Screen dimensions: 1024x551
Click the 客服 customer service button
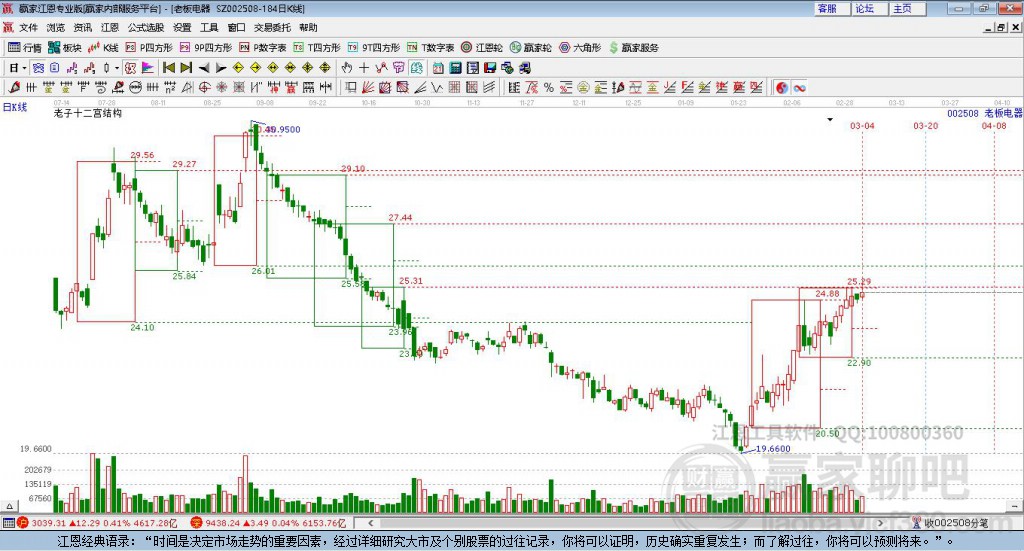point(832,8)
